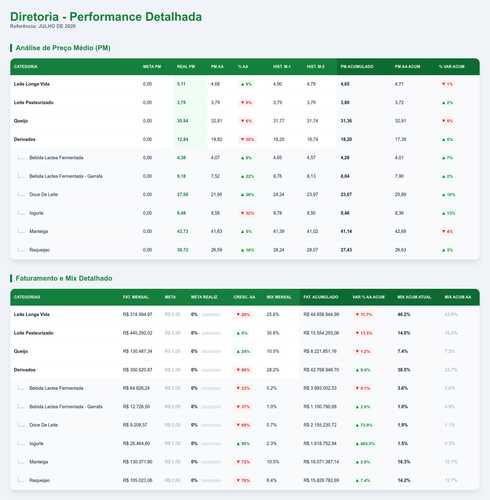
Task: Click the Real PM value 43,73 for Manteiga
Action: pos(182,231)
